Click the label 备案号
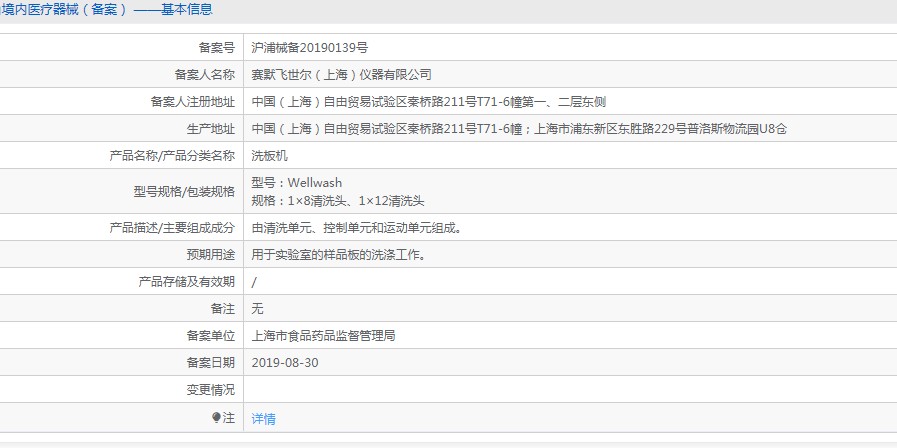Viewport: 897px width, 448px height. 216,48
